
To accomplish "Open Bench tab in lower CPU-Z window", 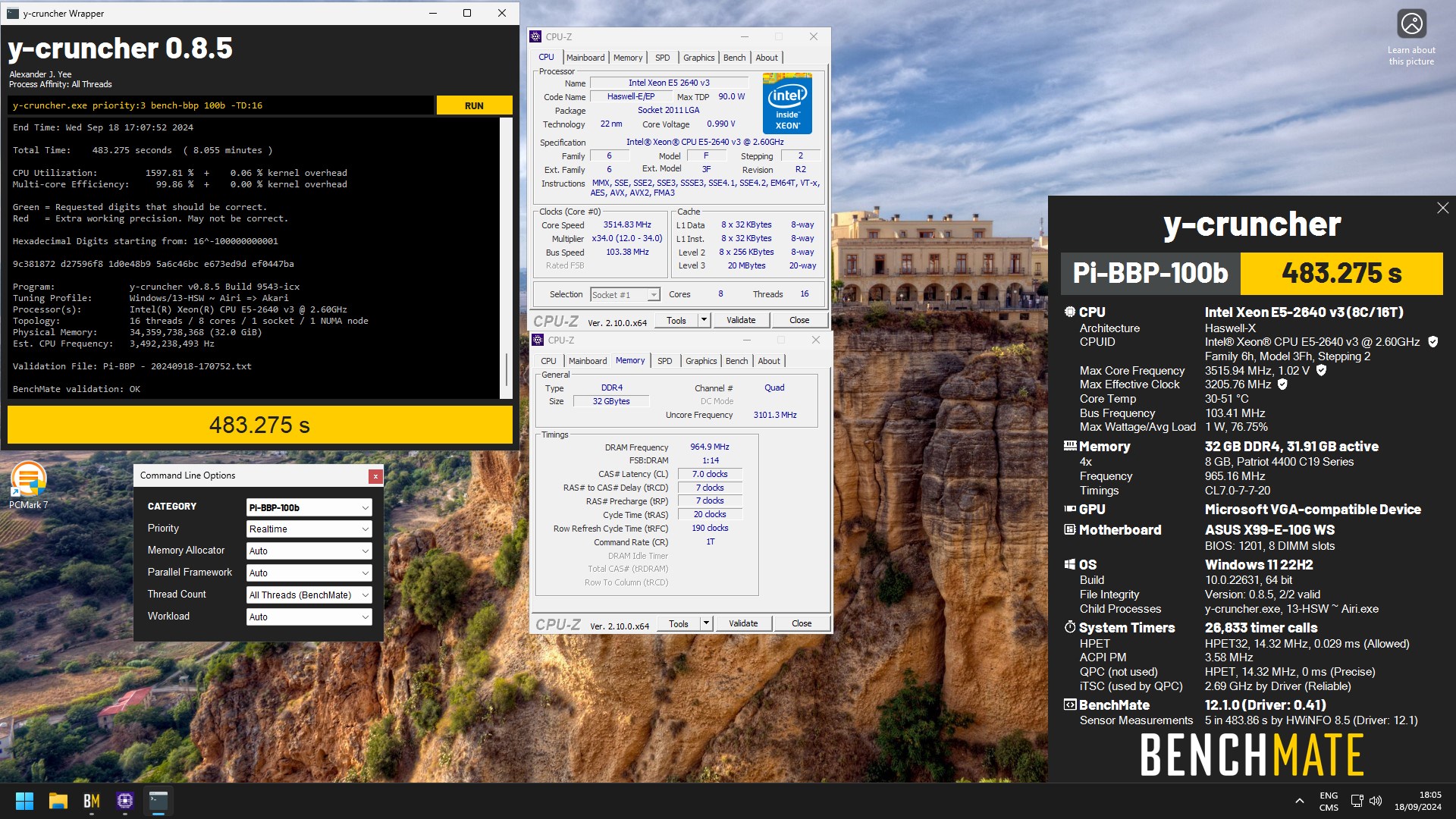I will coord(736,361).
